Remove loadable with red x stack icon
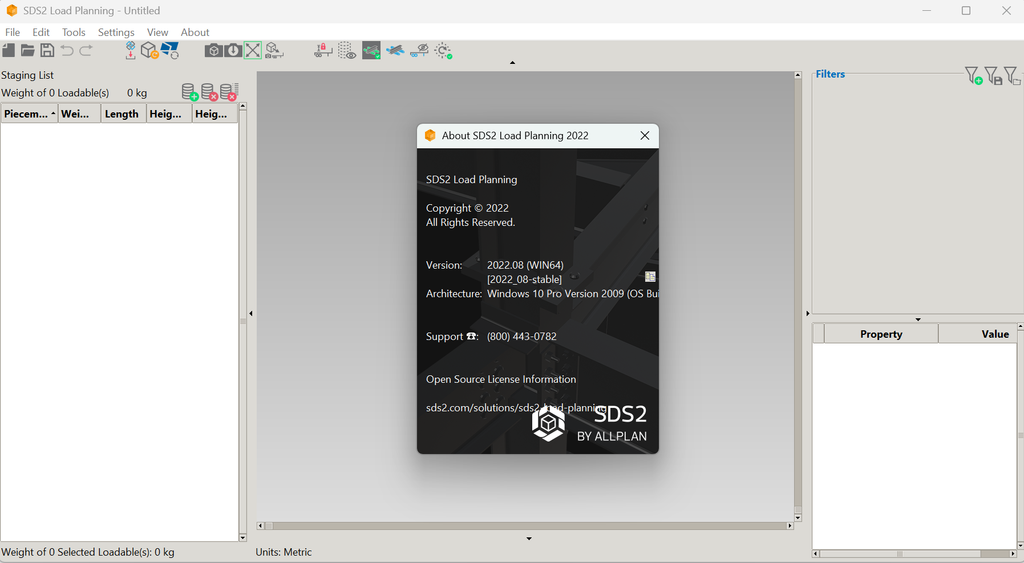This screenshot has width=1024, height=563. click(209, 92)
